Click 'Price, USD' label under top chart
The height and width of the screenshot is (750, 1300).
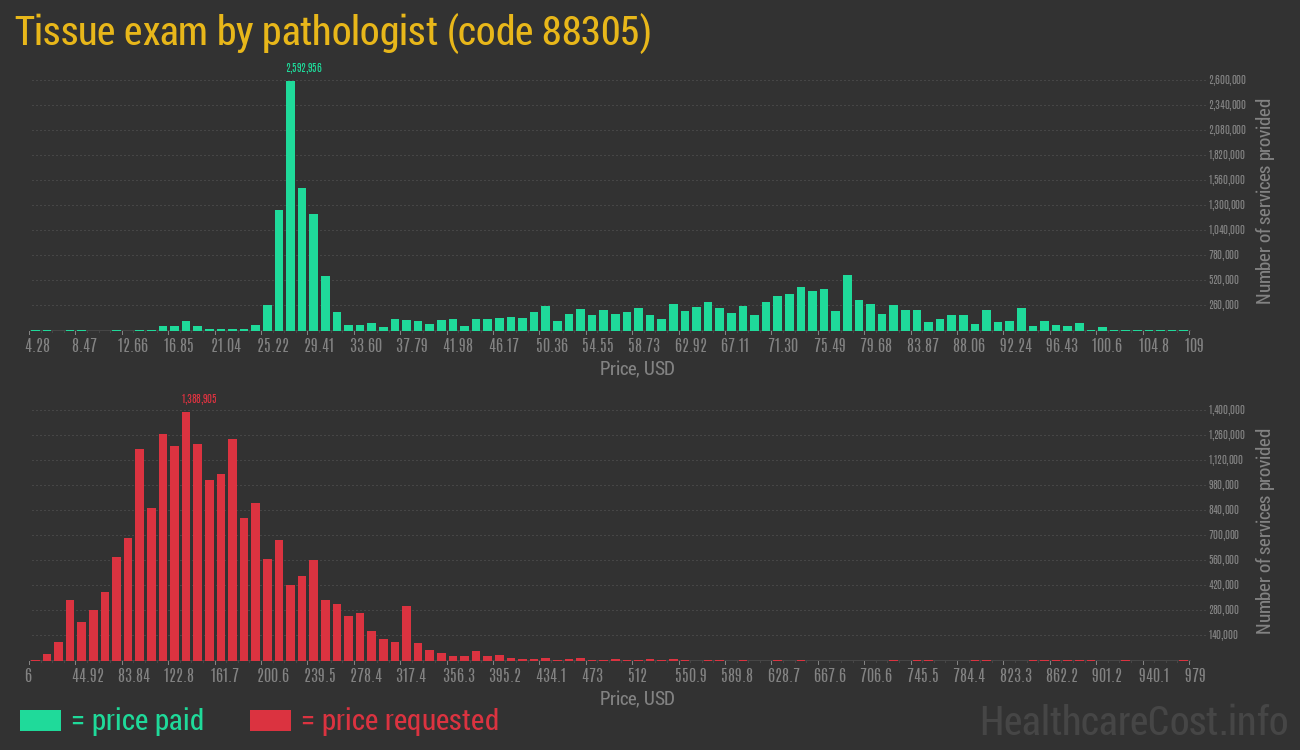pos(637,369)
